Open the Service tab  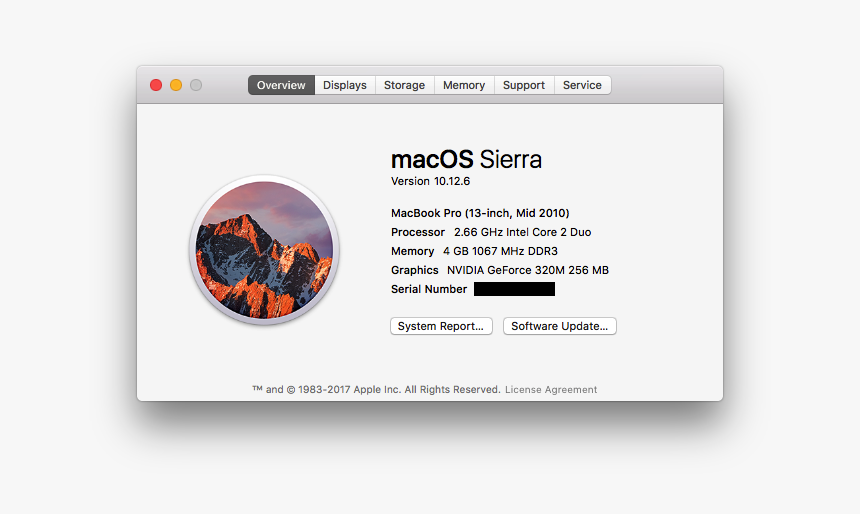(x=582, y=85)
